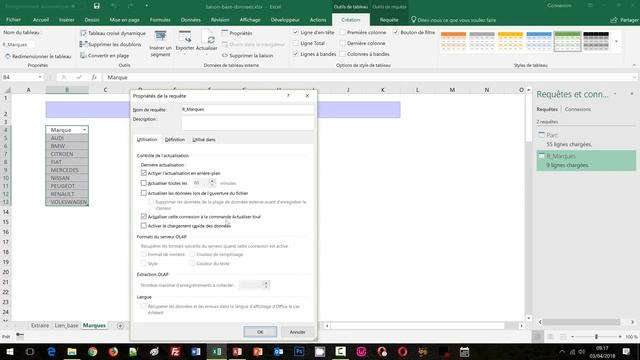This screenshot has width=640, height=360.
Task: Click the dialog's question mark help icon
Action: [x=288, y=96]
